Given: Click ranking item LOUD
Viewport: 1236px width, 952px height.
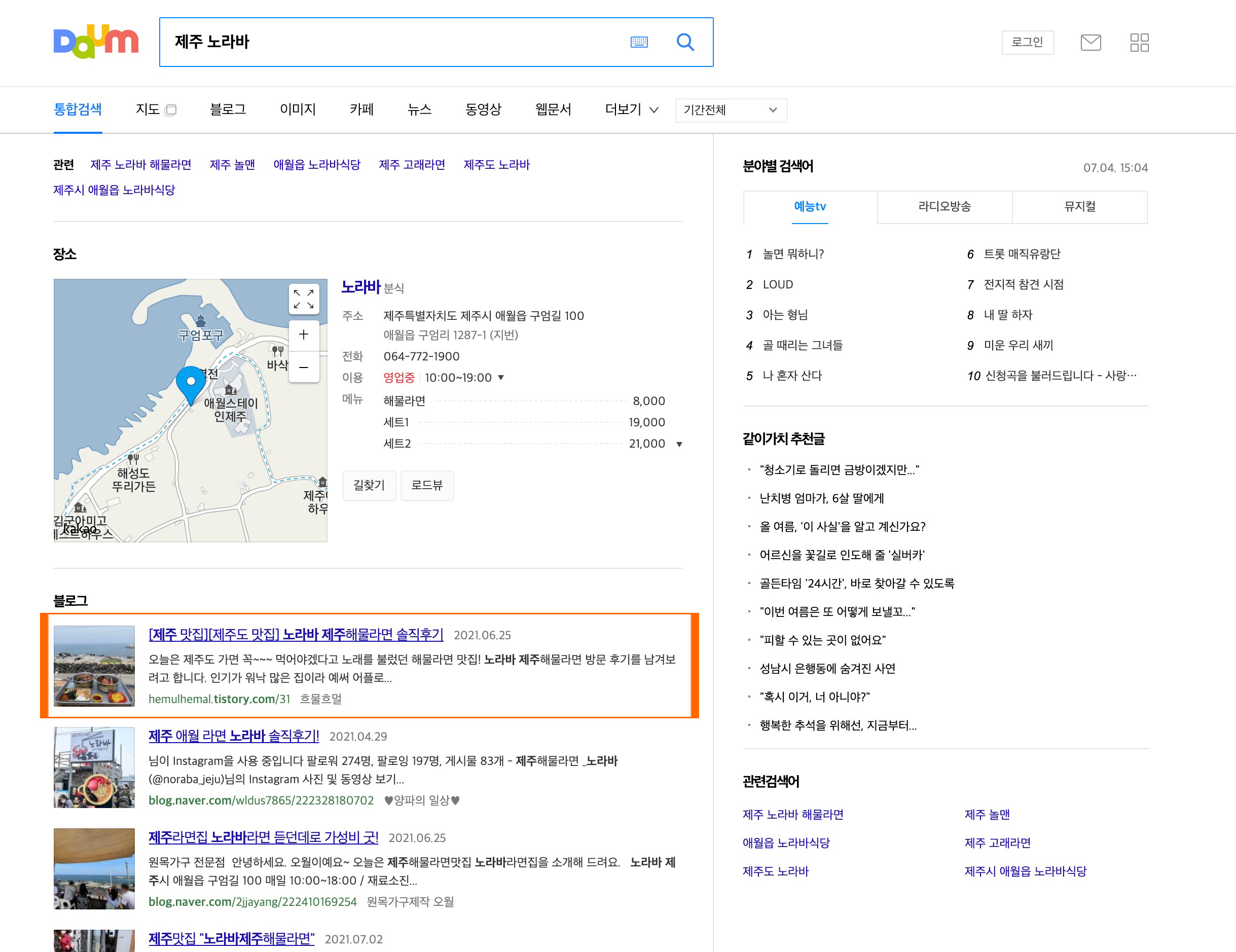Looking at the screenshot, I should point(778,285).
